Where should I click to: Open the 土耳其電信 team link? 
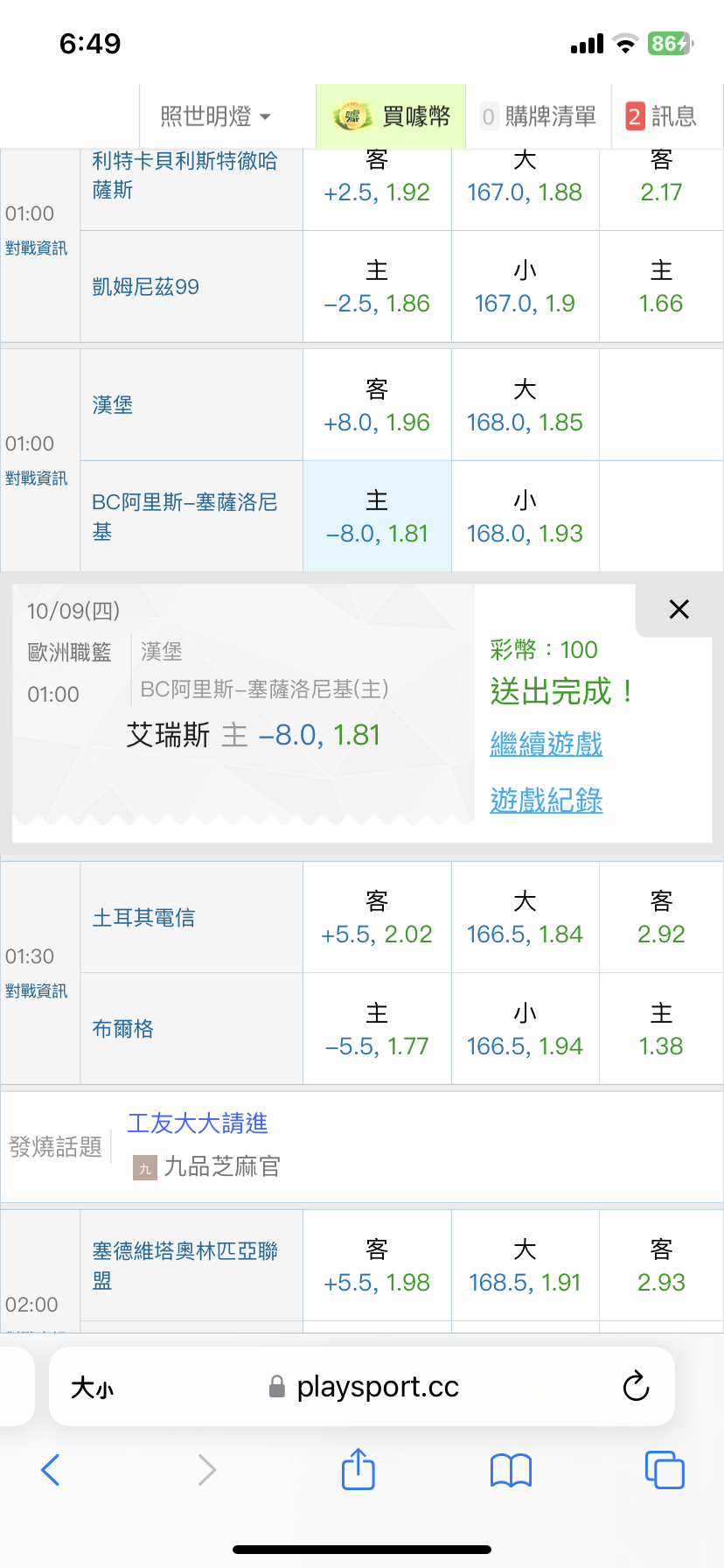[x=143, y=918]
